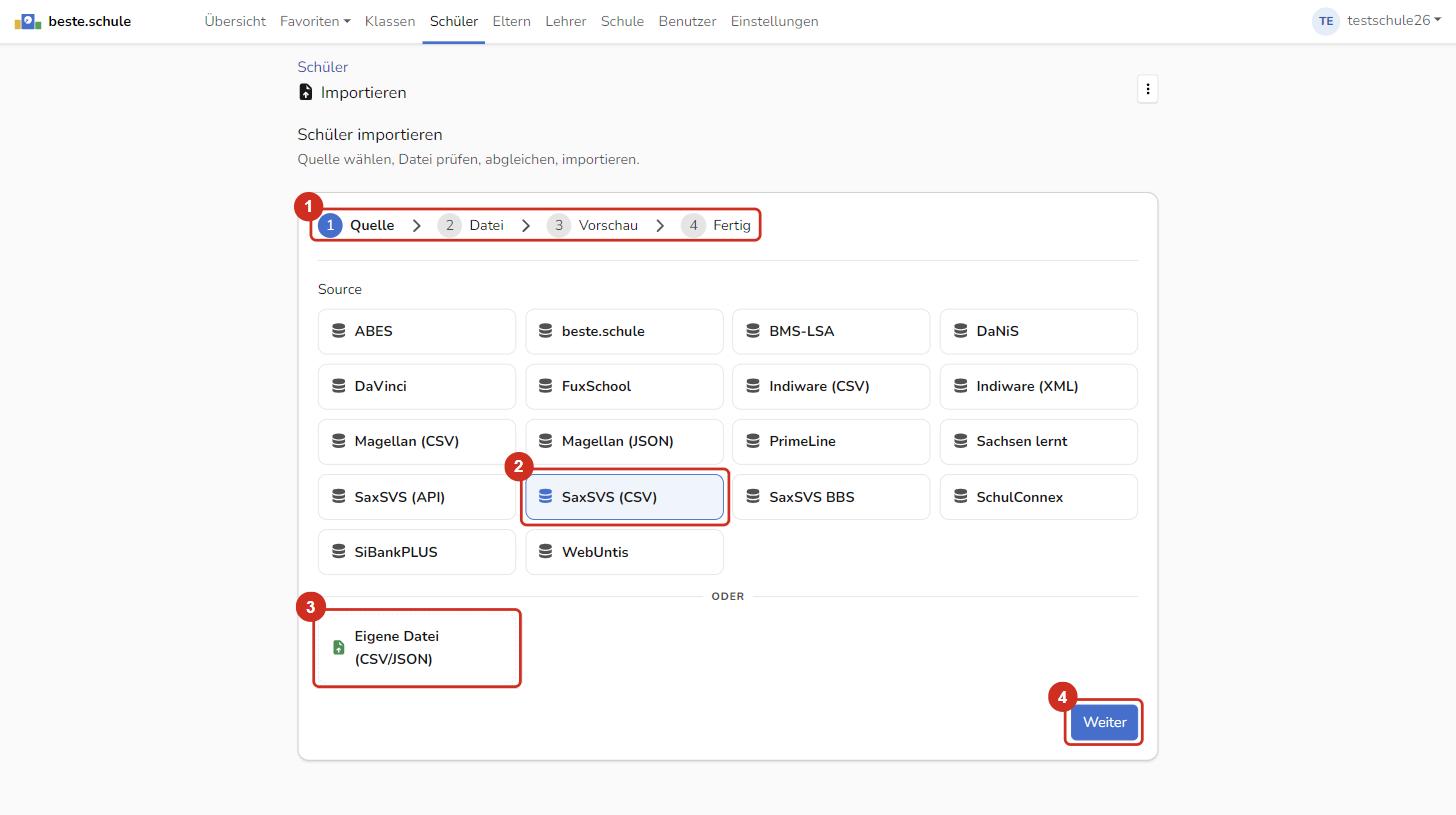Click the database icon beside PrimeLine
1456x815 pixels.
click(x=753, y=441)
